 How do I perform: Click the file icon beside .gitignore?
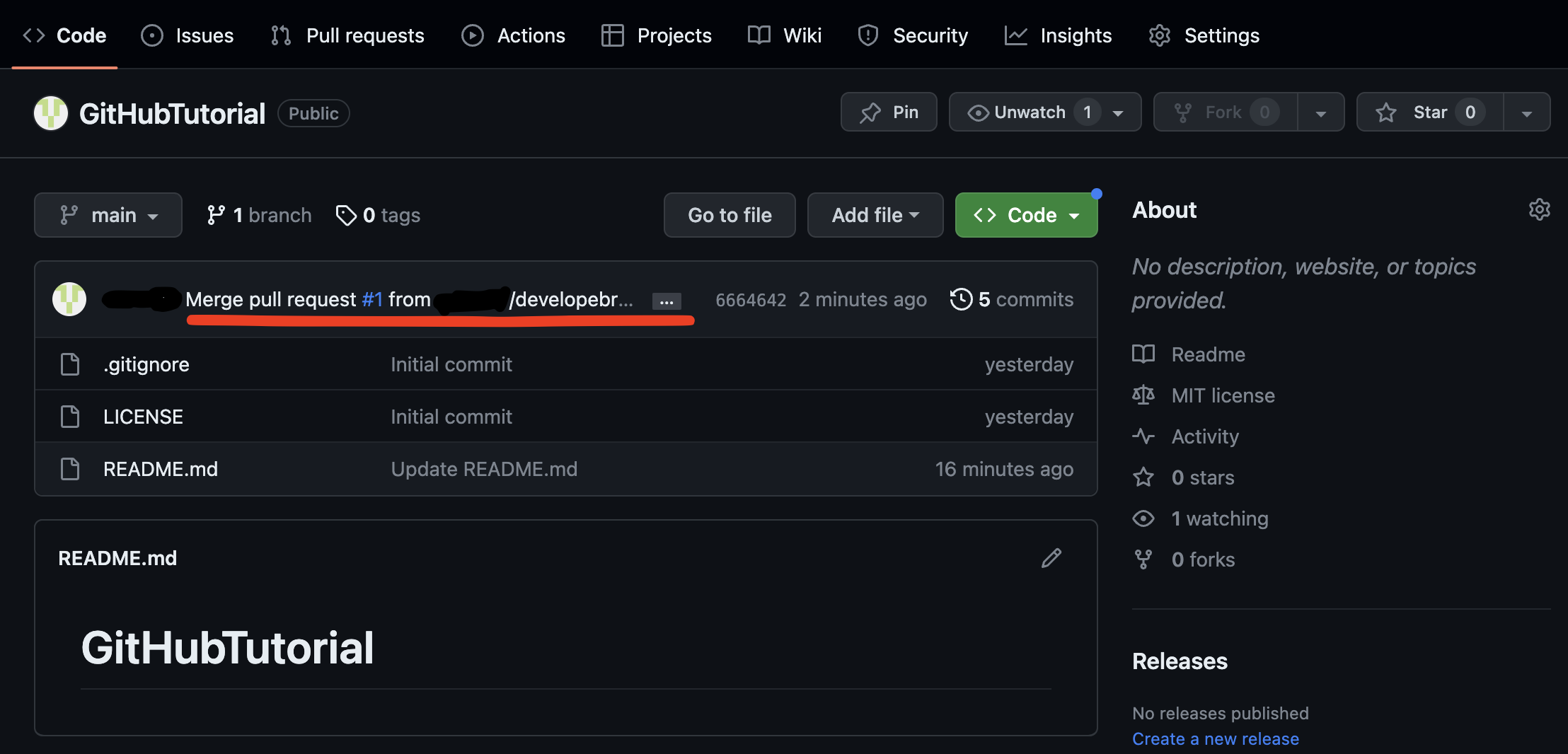click(70, 364)
